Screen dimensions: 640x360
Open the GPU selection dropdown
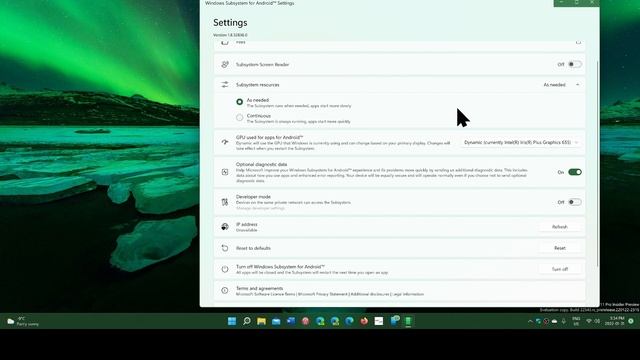pyautogui.click(x=521, y=142)
